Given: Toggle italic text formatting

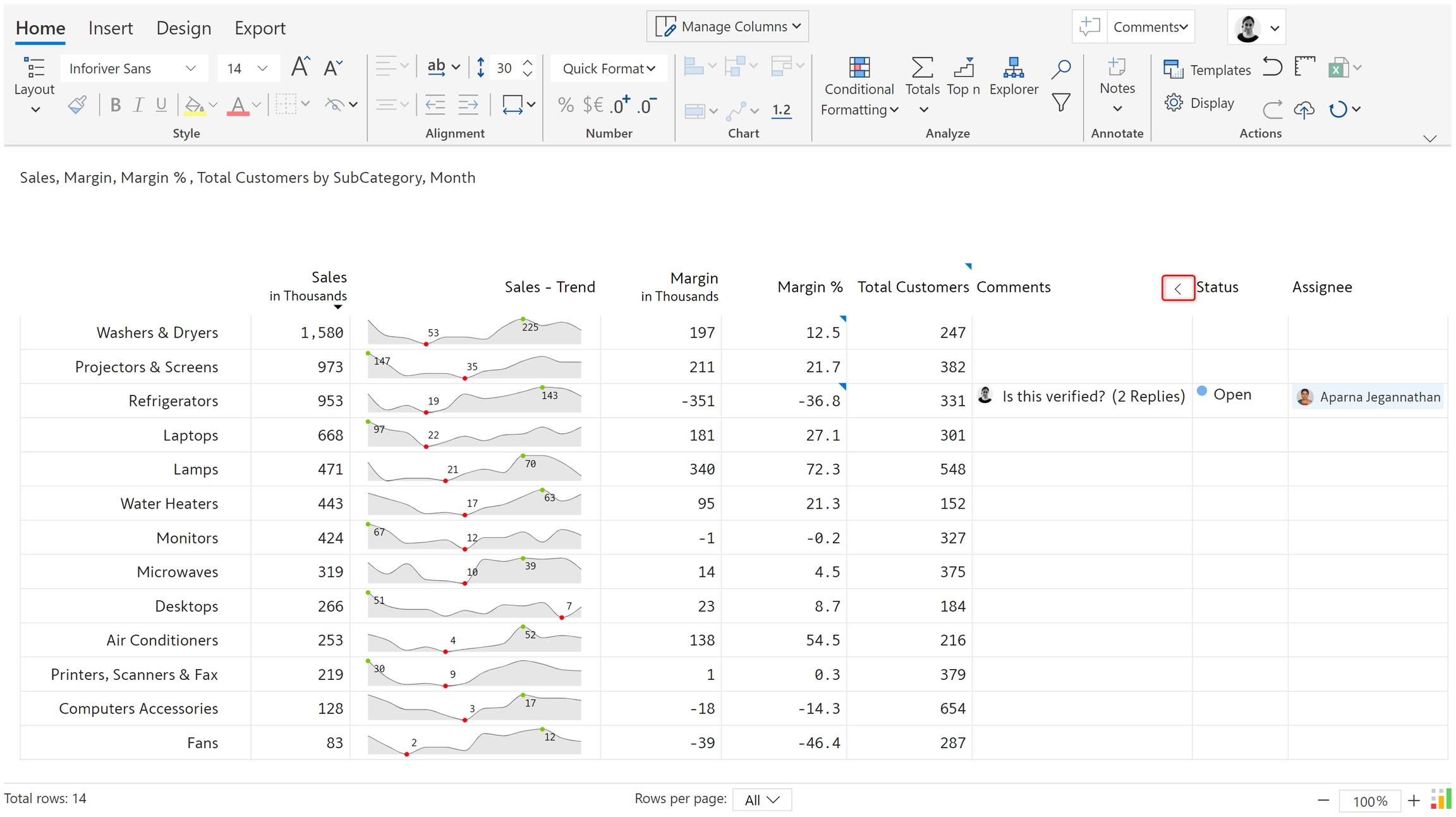Looking at the screenshot, I should pyautogui.click(x=138, y=105).
